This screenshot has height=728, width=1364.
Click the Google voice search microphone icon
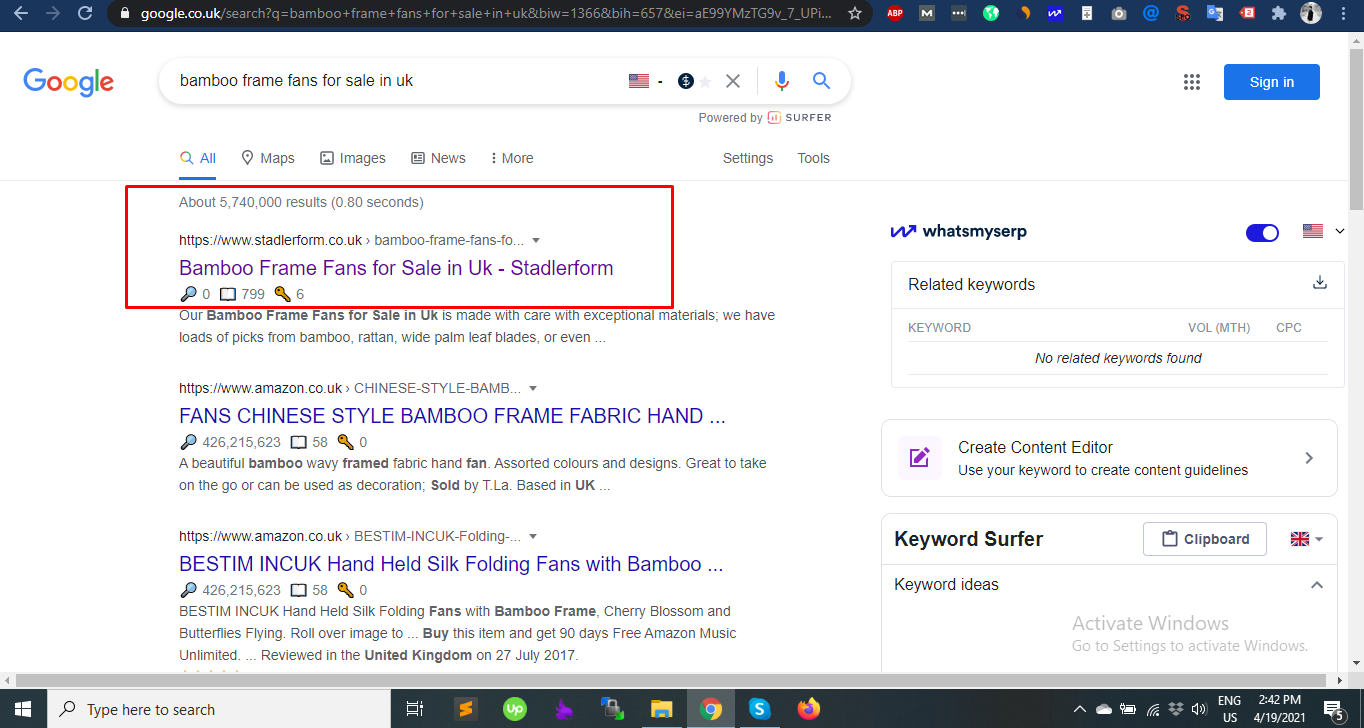pyautogui.click(x=782, y=81)
